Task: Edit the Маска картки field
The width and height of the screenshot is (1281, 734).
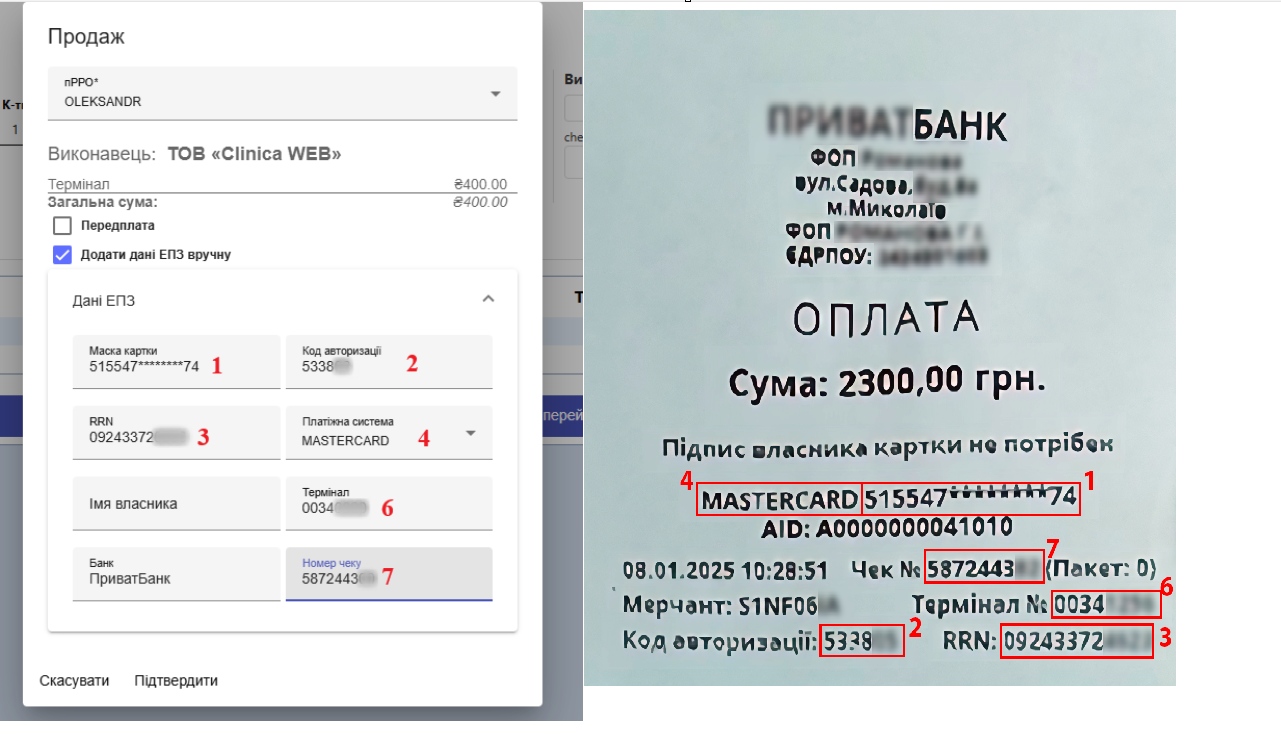Action: click(176, 361)
